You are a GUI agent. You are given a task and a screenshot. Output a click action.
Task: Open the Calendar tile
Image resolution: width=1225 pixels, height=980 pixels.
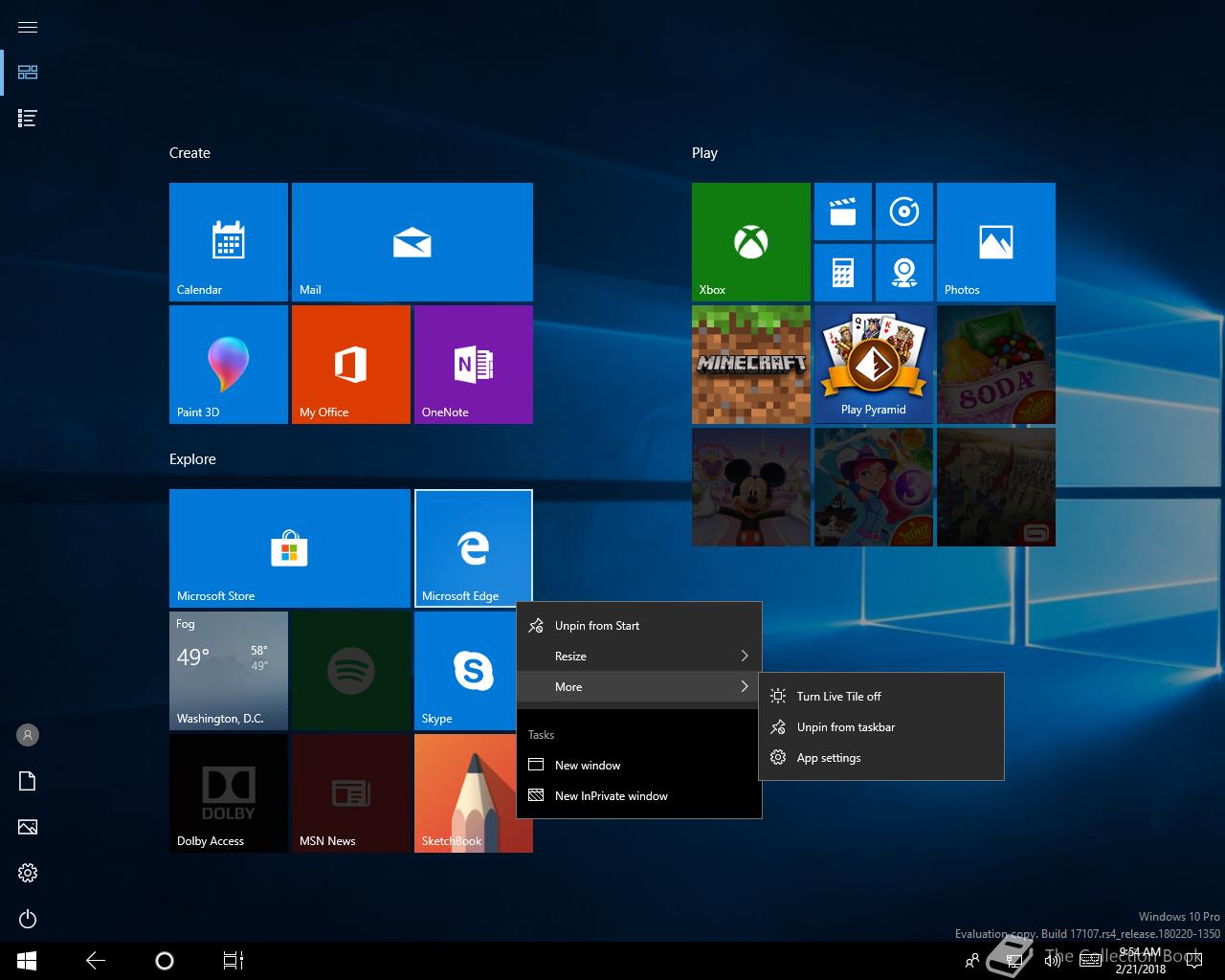229,242
